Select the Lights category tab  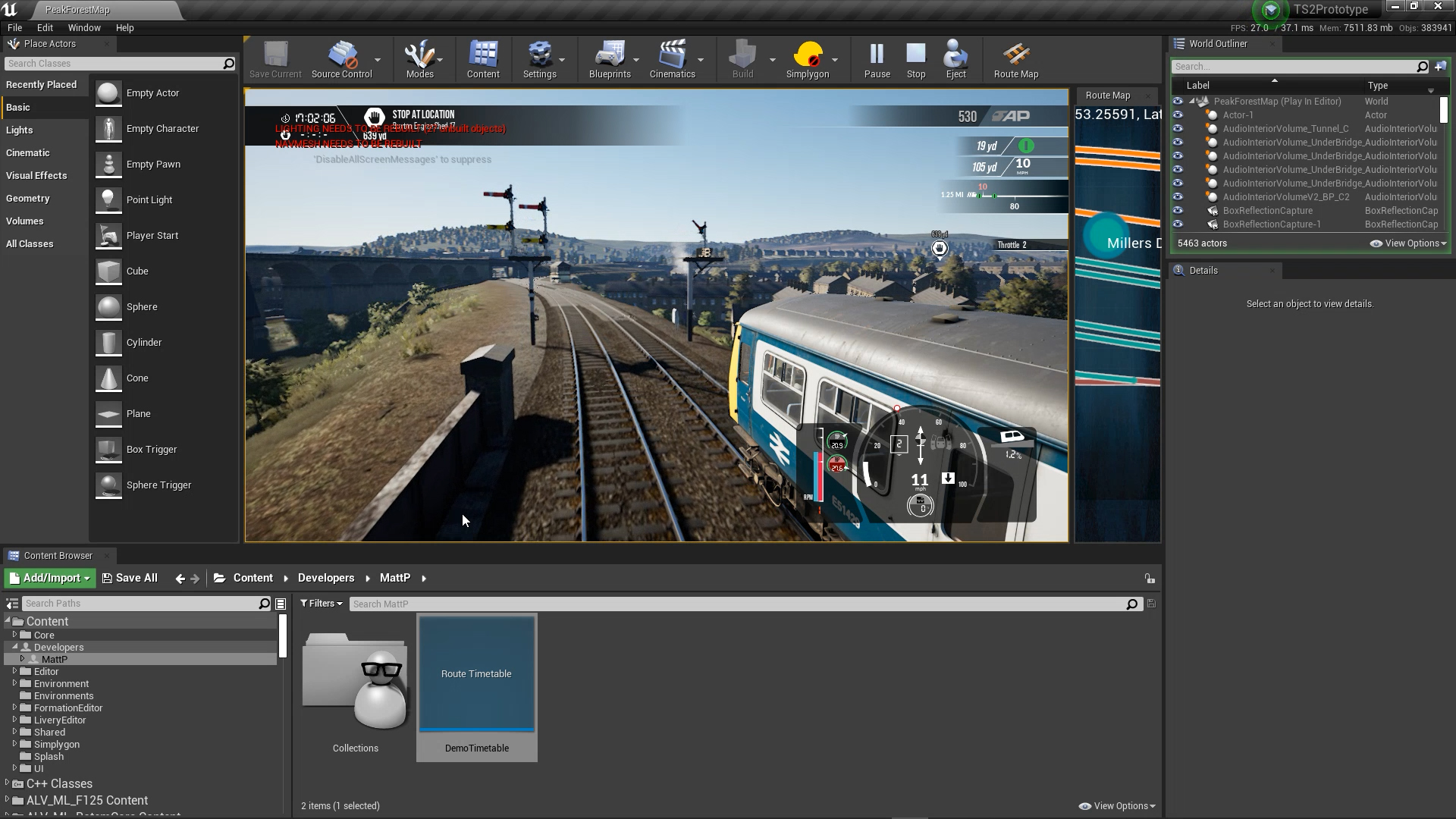[20, 130]
